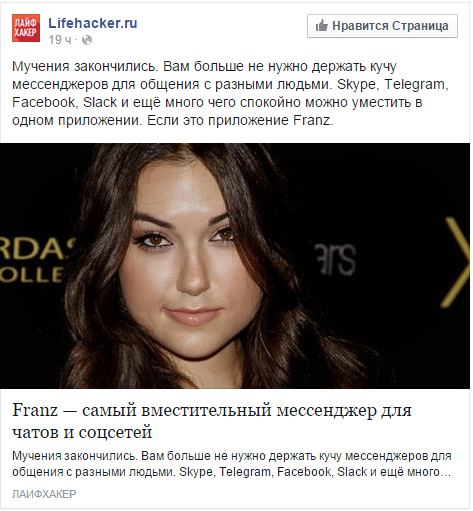Click the thumbs-up icon in Like Page button
The height and width of the screenshot is (511, 473).
[x=321, y=26]
